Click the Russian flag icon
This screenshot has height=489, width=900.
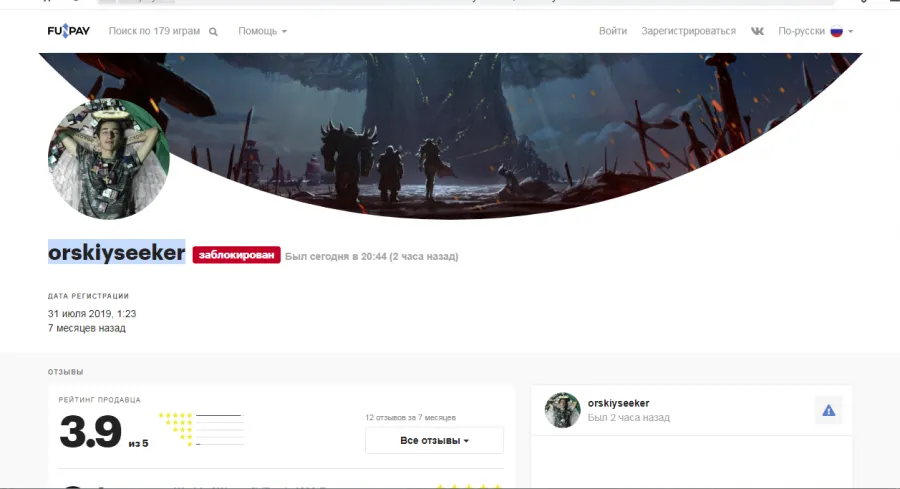[836, 31]
